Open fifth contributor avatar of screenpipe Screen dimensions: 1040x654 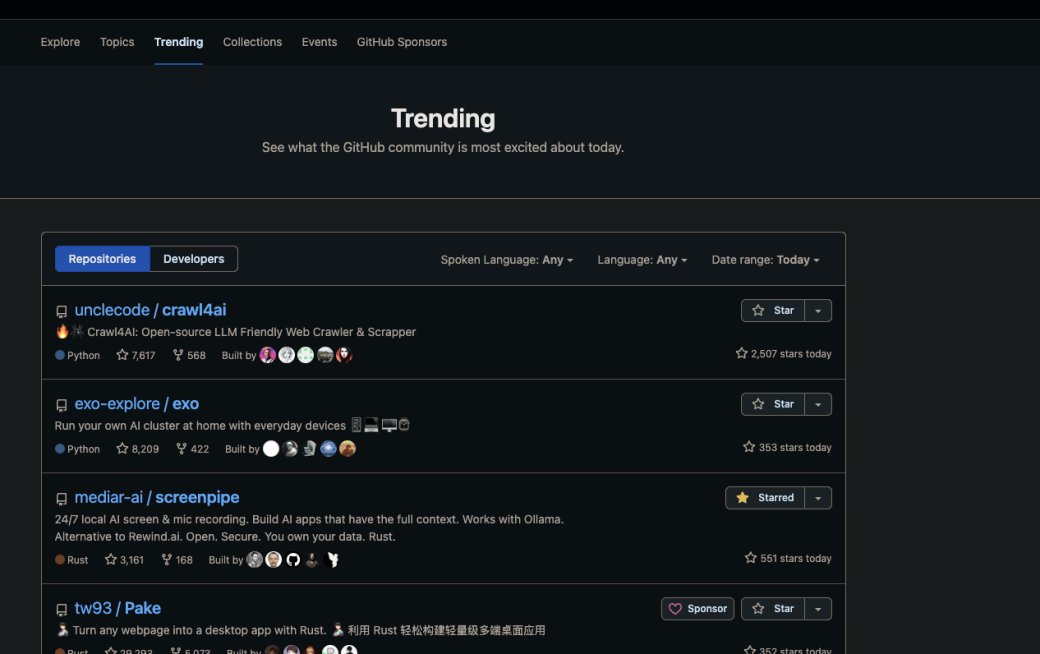point(332,560)
